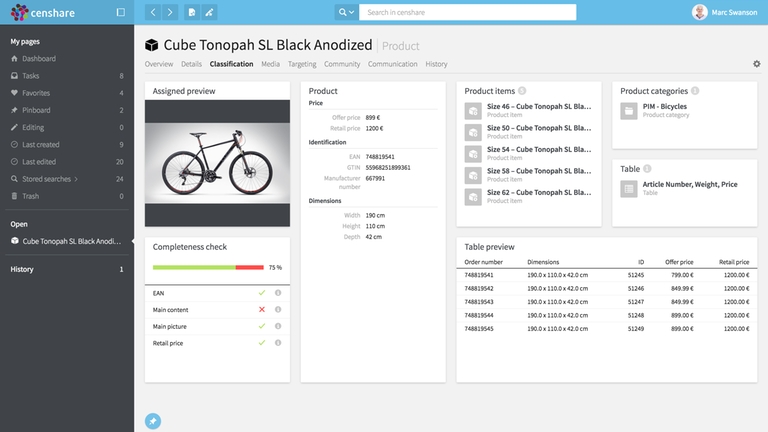Image resolution: width=768 pixels, height=432 pixels.
Task: Click the product cube icon beside title
Action: click(x=151, y=45)
